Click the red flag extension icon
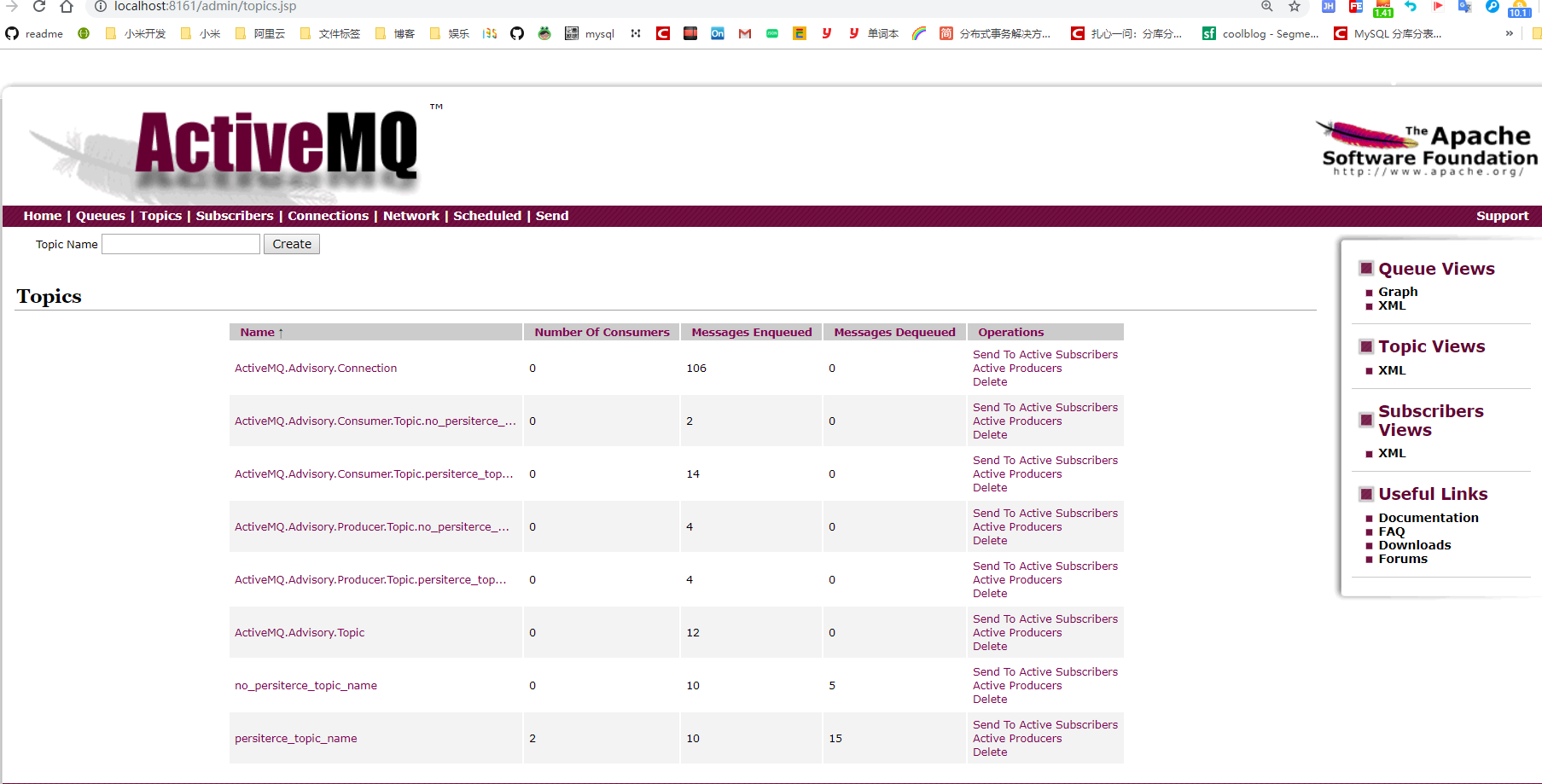1542x784 pixels. (x=1438, y=6)
